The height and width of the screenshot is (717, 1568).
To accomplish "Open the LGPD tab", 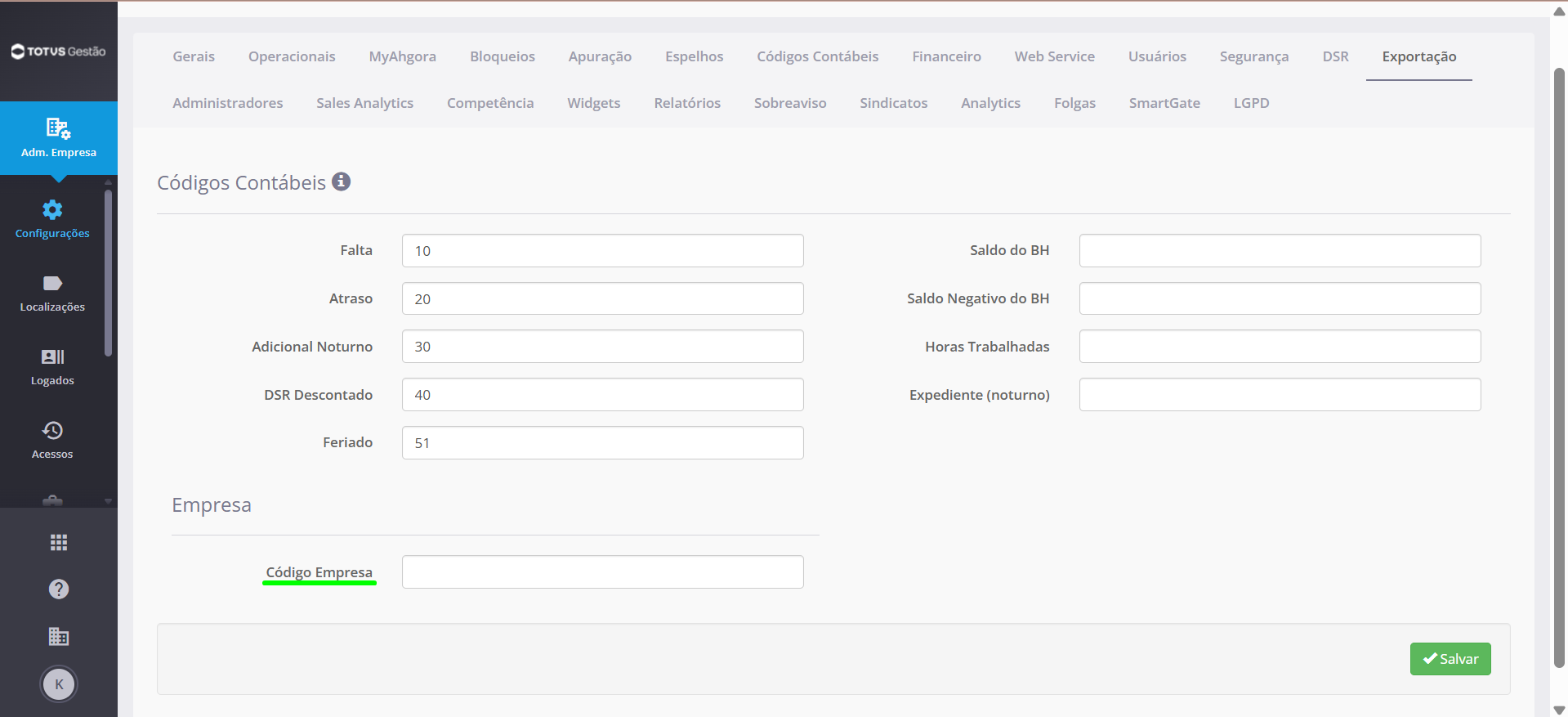I will tap(1251, 103).
